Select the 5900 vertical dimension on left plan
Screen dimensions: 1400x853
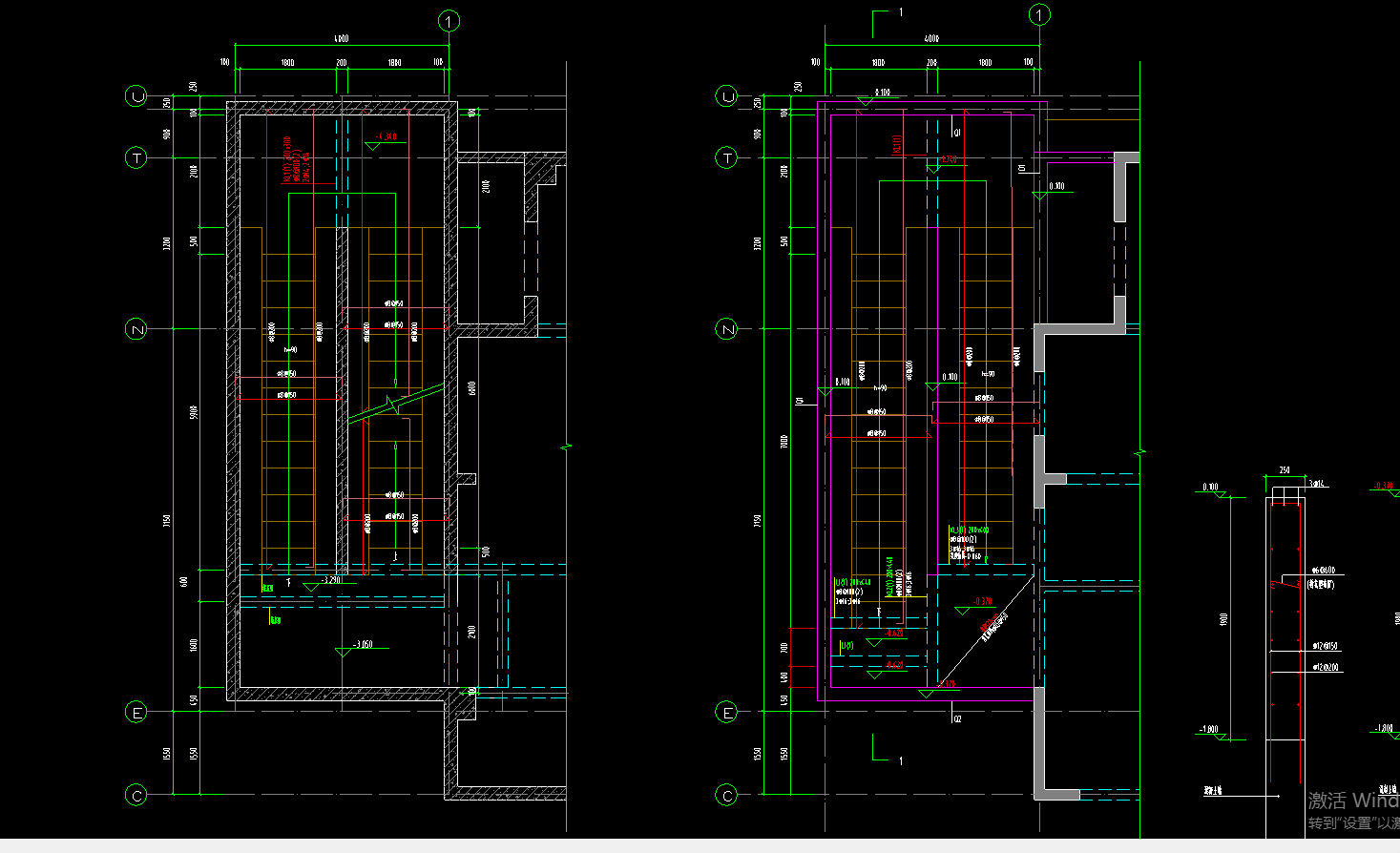[194, 412]
